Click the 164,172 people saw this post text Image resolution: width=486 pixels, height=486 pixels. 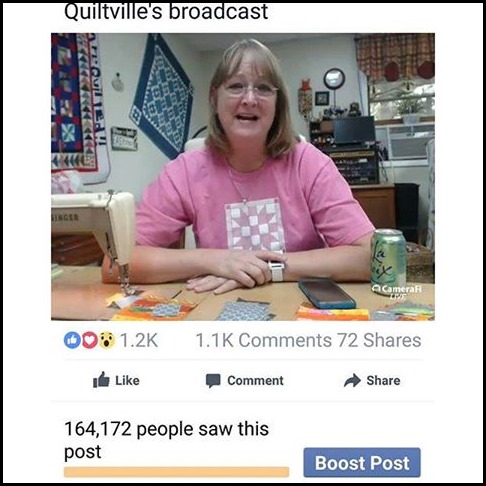point(166,440)
